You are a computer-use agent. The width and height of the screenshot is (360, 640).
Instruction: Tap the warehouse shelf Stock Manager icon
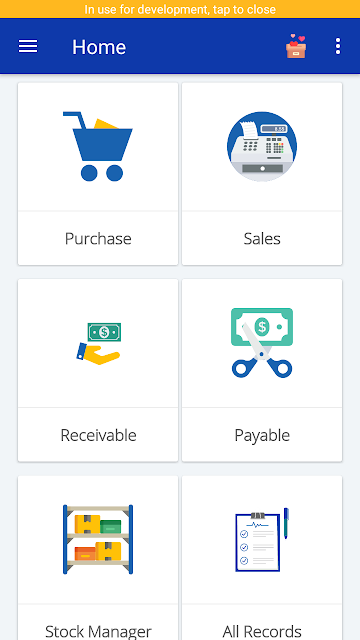pyautogui.click(x=98, y=539)
